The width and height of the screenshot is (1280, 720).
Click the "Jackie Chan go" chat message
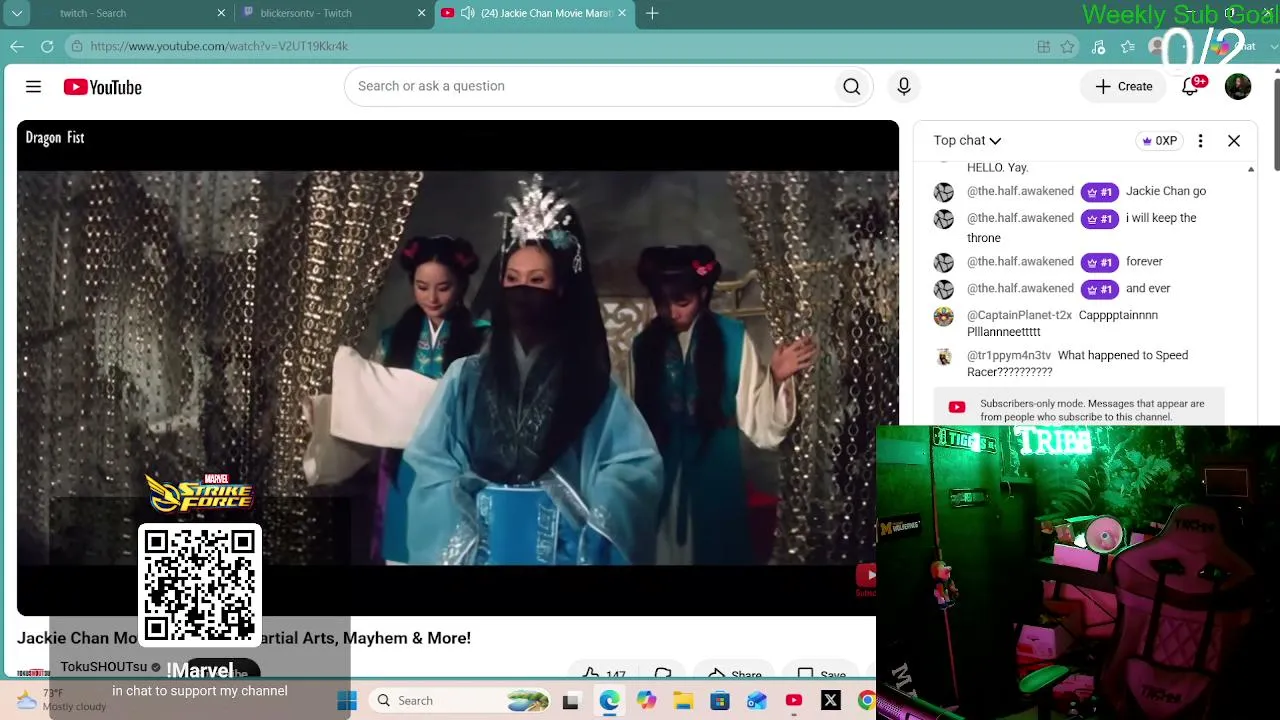click(x=1166, y=191)
